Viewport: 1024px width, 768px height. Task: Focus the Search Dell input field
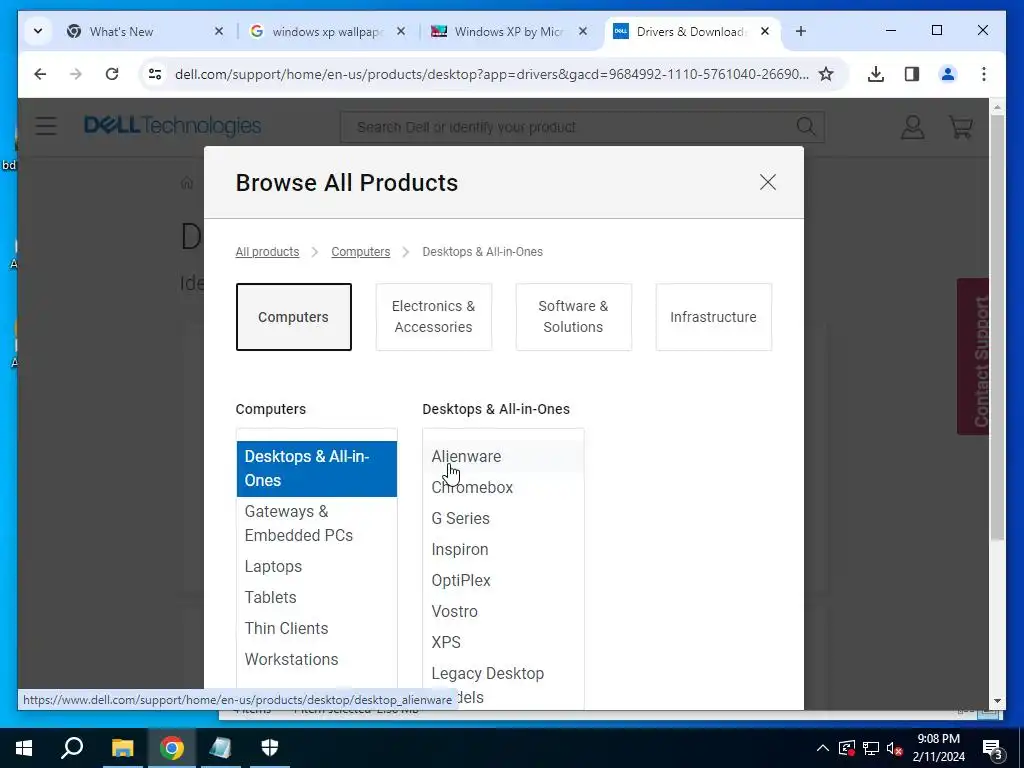(568, 127)
